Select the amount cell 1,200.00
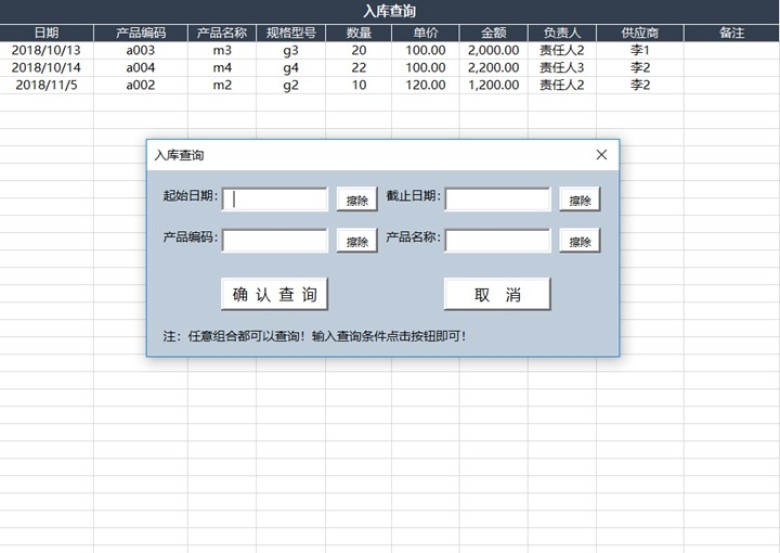This screenshot has height=553, width=780. (x=493, y=85)
